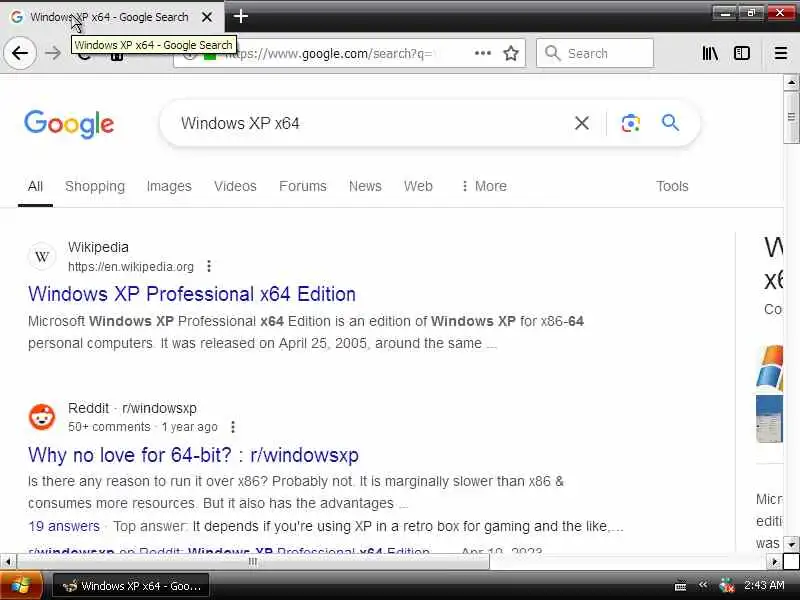This screenshot has height=600, width=800.
Task: Click the https://en.wikipedia.org URL text
Action: pyautogui.click(x=131, y=267)
